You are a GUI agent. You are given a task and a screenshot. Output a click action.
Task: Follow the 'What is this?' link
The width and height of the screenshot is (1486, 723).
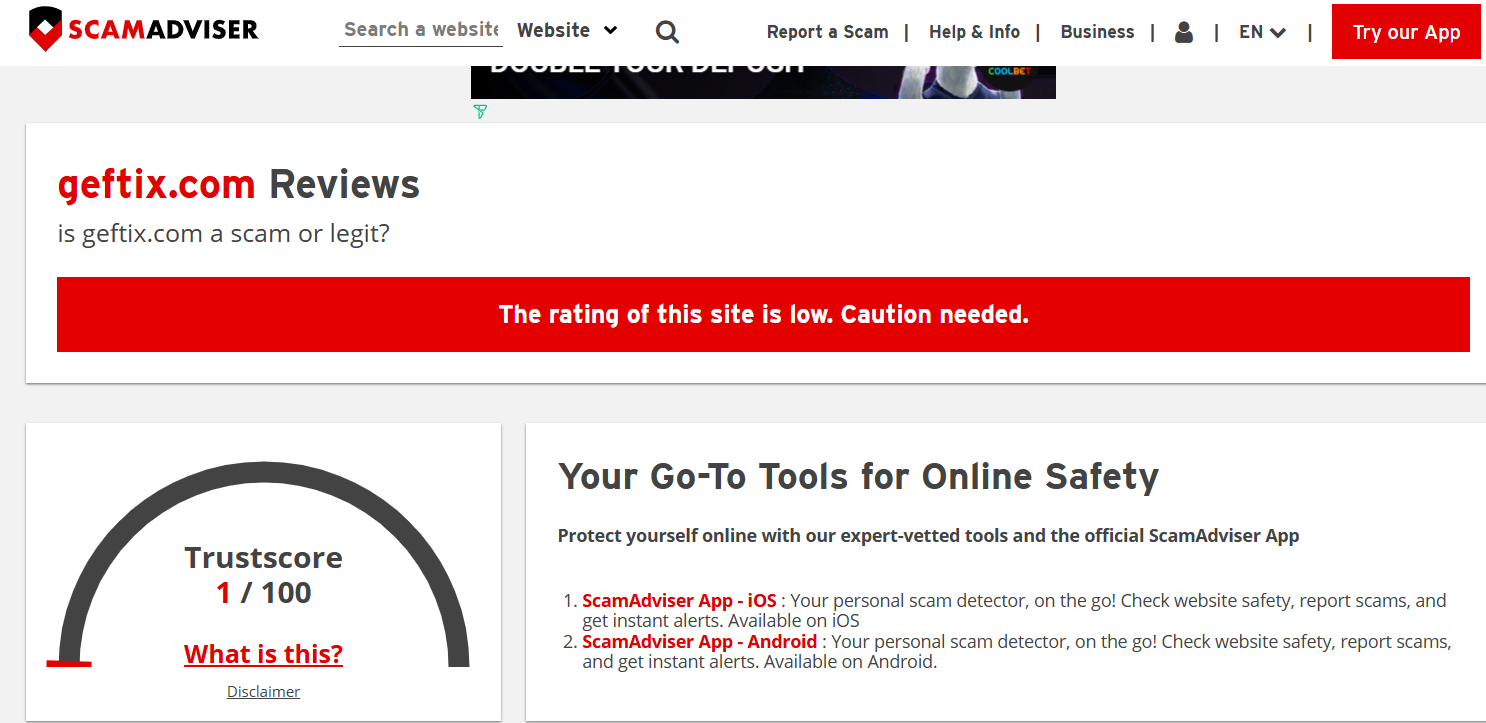tap(263, 654)
